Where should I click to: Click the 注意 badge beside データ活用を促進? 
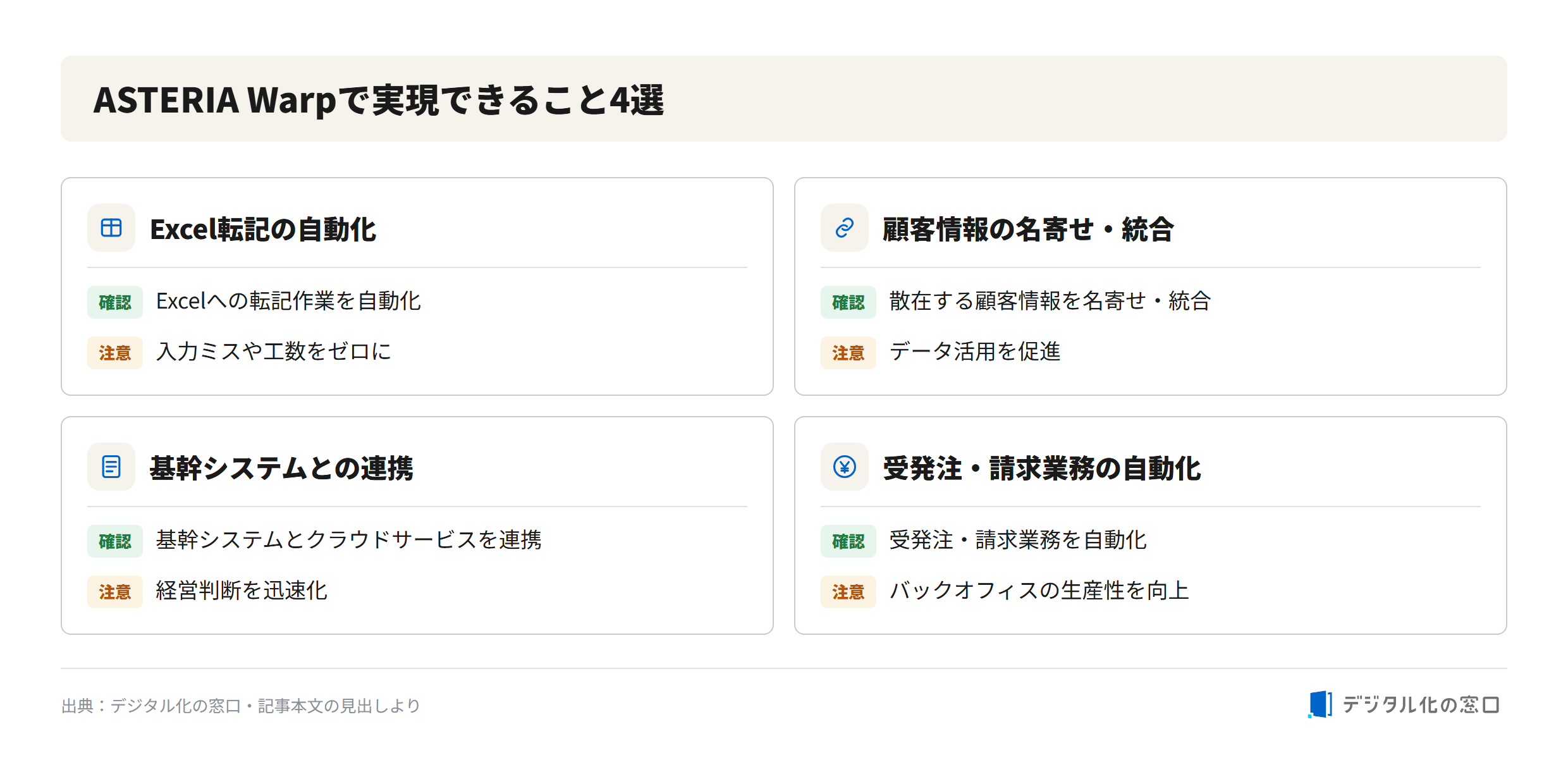[x=848, y=353]
